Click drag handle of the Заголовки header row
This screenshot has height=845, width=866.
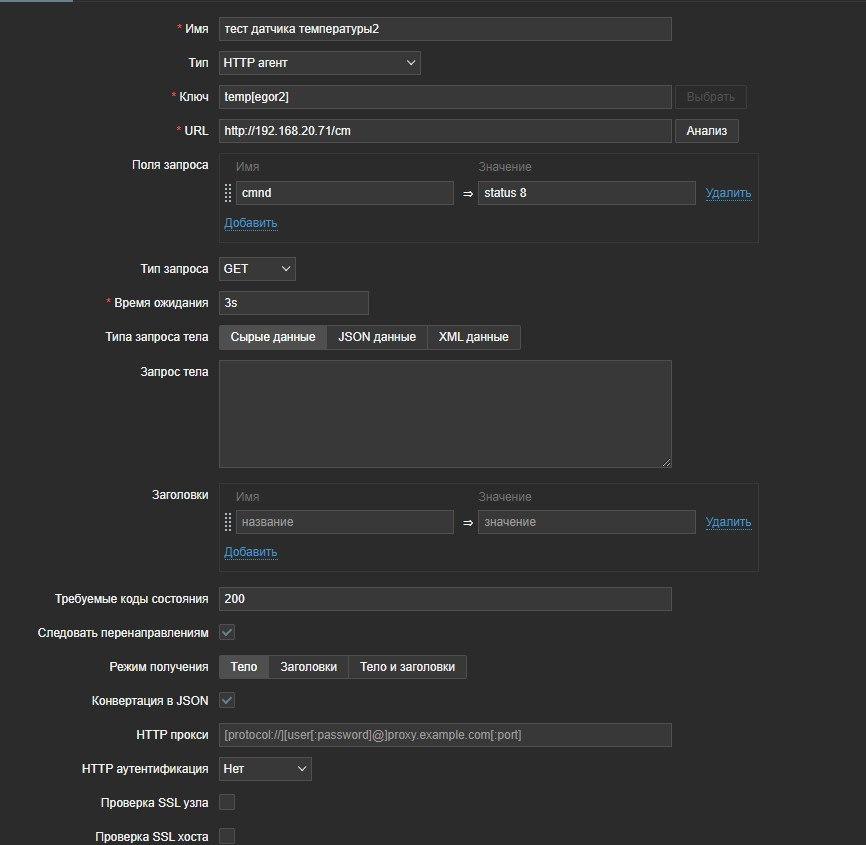228,522
